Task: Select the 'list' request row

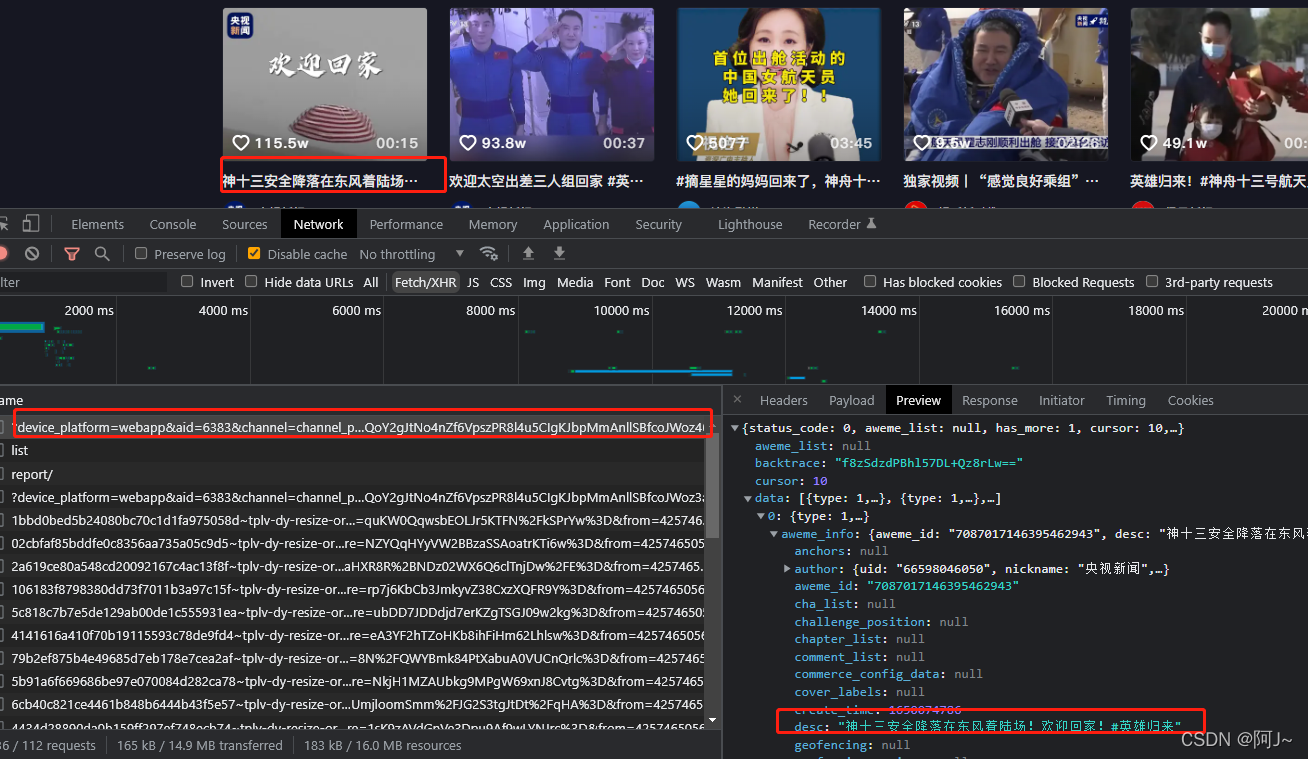Action: (x=352, y=451)
